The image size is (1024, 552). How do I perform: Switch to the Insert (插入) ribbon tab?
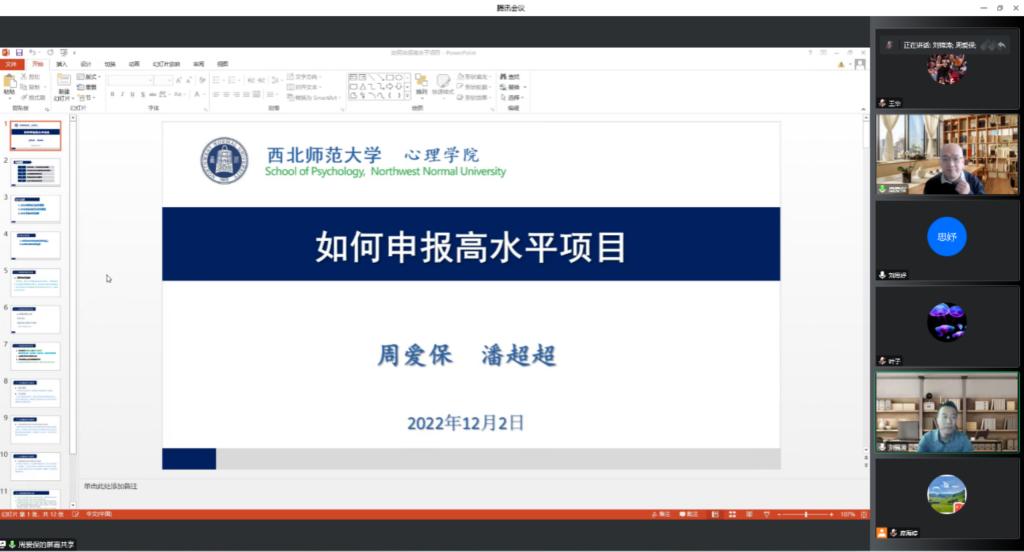(62, 63)
